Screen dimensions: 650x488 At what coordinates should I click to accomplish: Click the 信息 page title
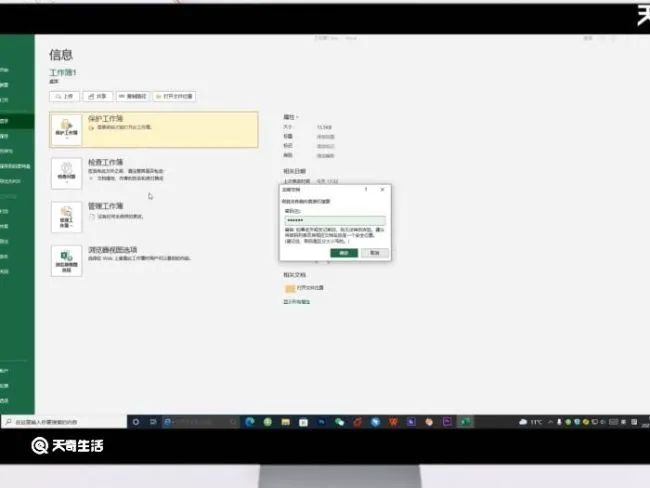[61, 55]
